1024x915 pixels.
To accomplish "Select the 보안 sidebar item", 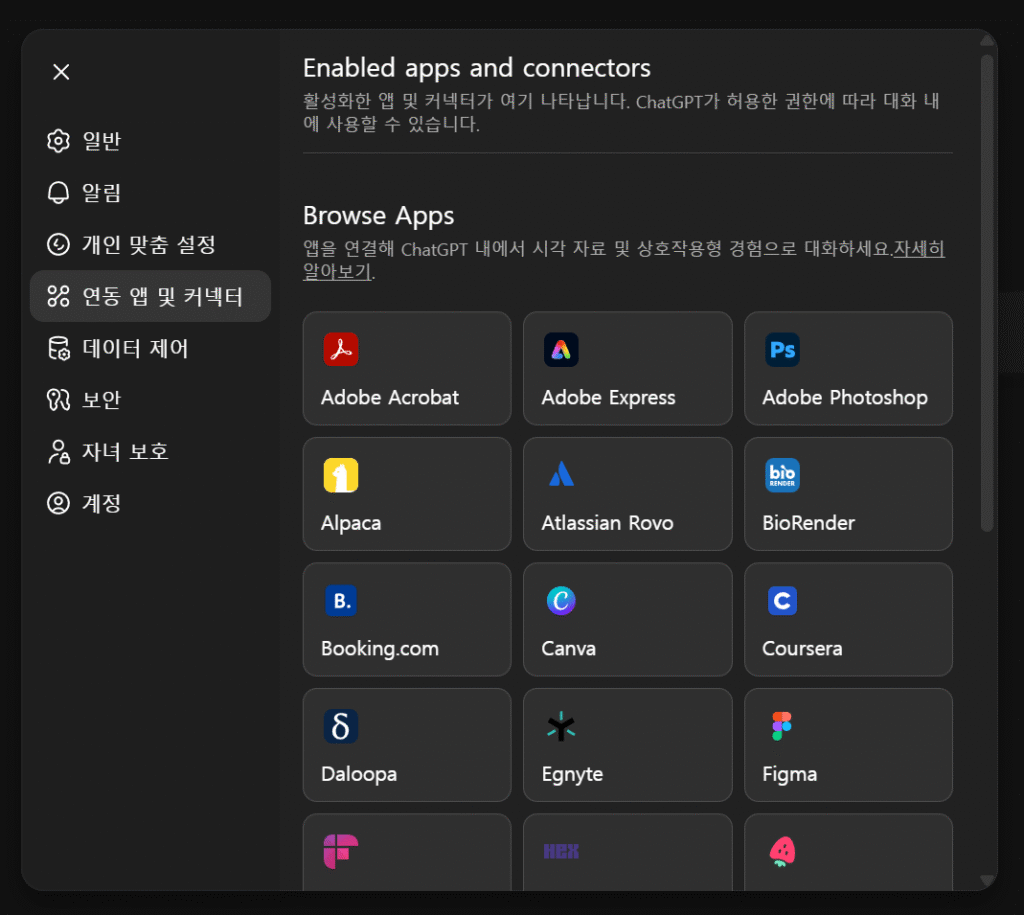I will click(100, 400).
